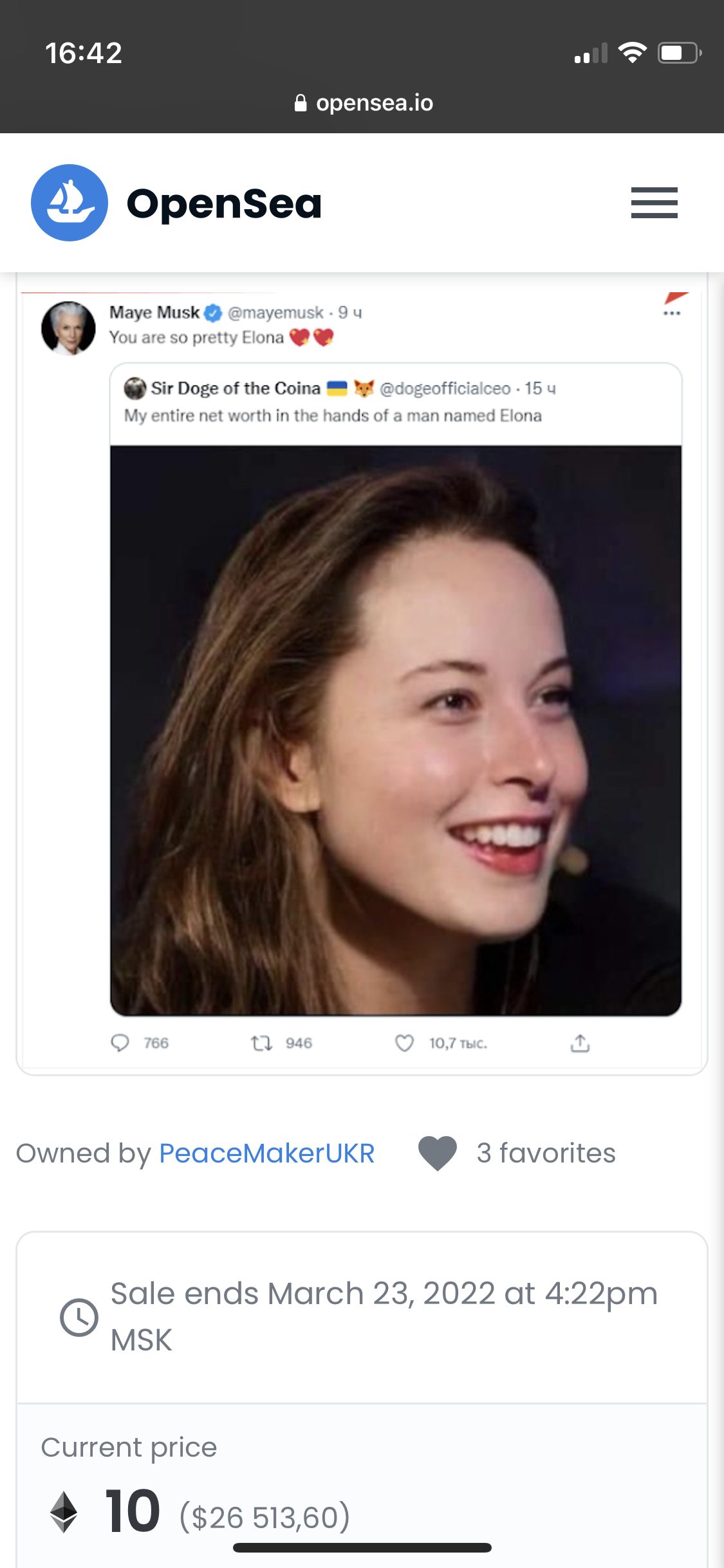Open PeaceMakerUKR owner profile link
The height and width of the screenshot is (1568, 724).
[x=266, y=1153]
